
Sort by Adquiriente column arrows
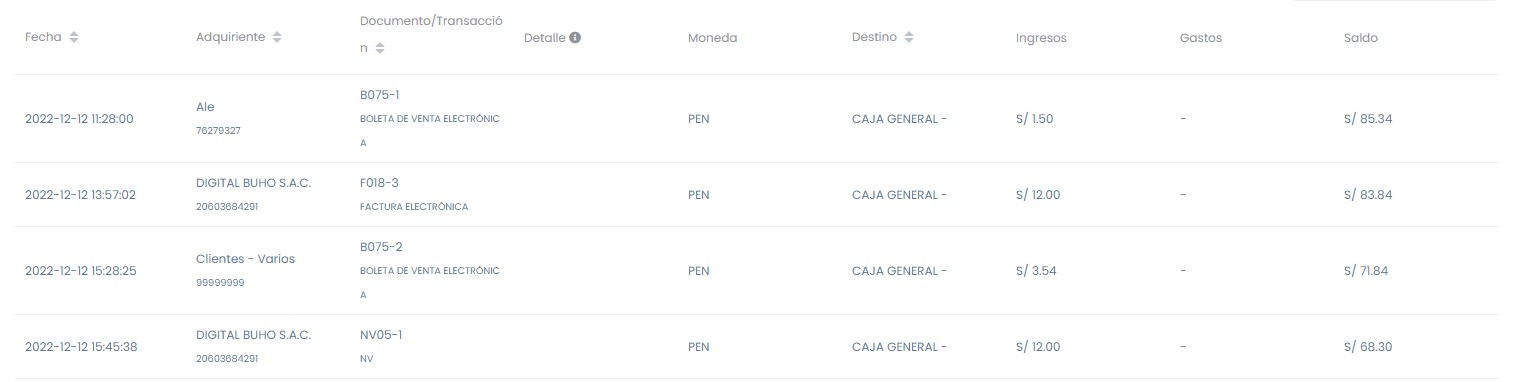(277, 38)
